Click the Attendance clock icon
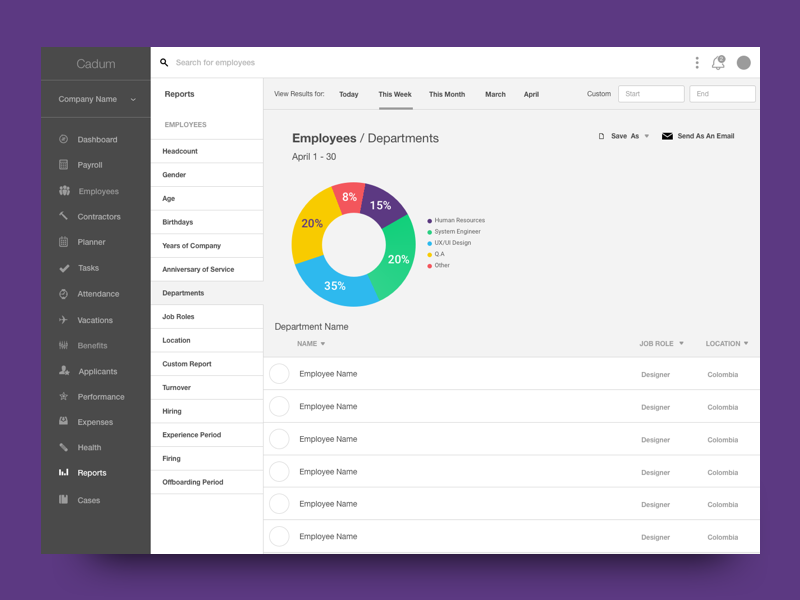This screenshot has height=600, width=800. (x=63, y=294)
